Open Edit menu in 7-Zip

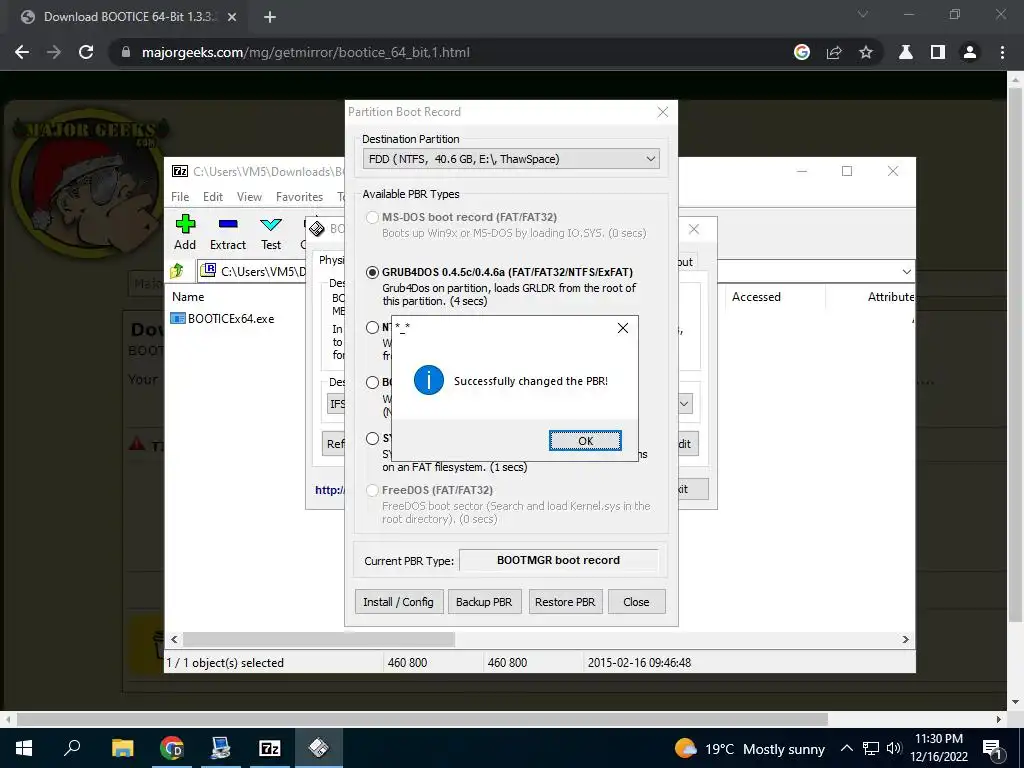pos(213,197)
